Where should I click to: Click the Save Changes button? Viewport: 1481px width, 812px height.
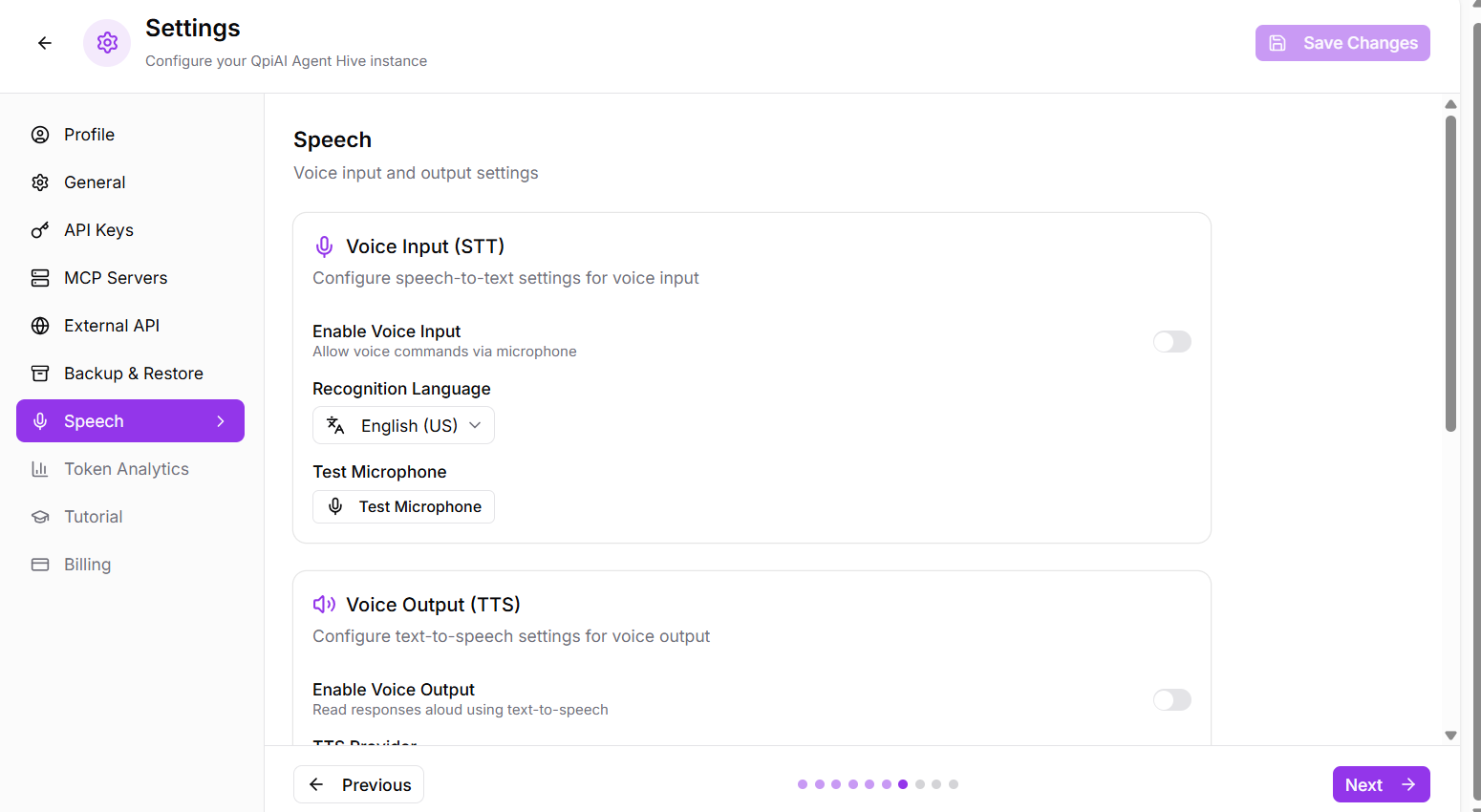(1342, 43)
